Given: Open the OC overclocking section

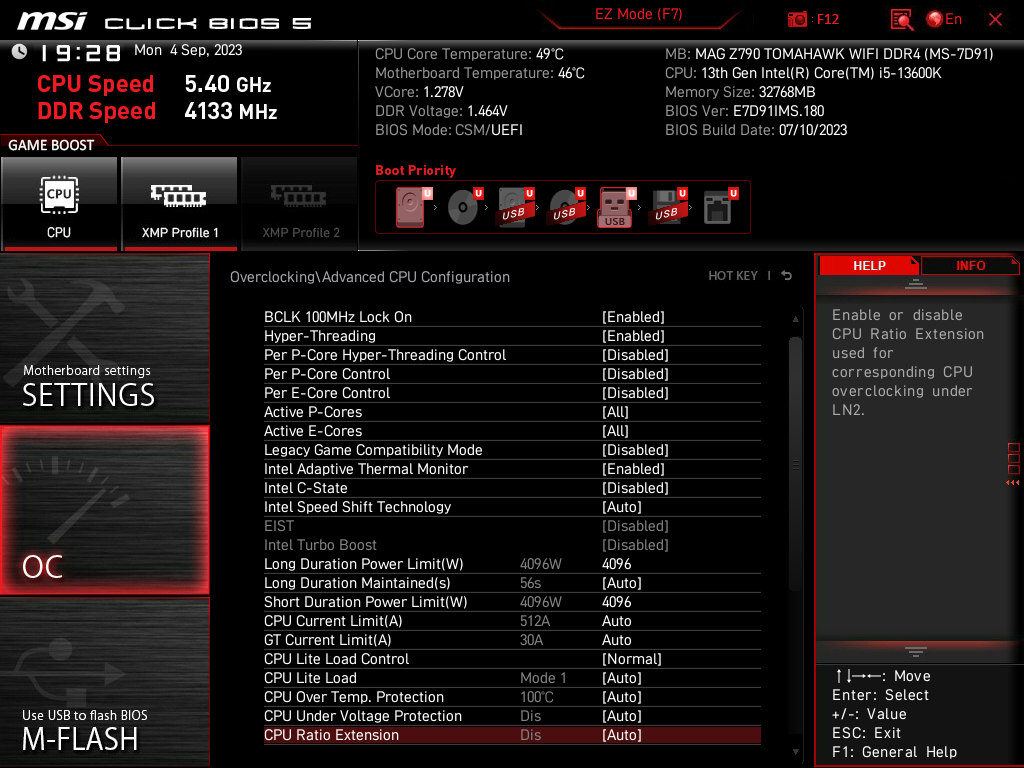Looking at the screenshot, I should tap(104, 511).
